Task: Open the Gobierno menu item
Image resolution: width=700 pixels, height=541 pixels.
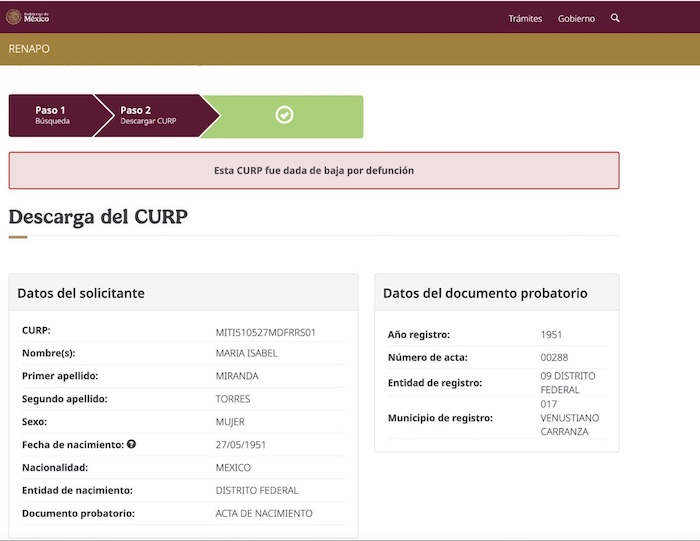Action: pyautogui.click(x=576, y=18)
